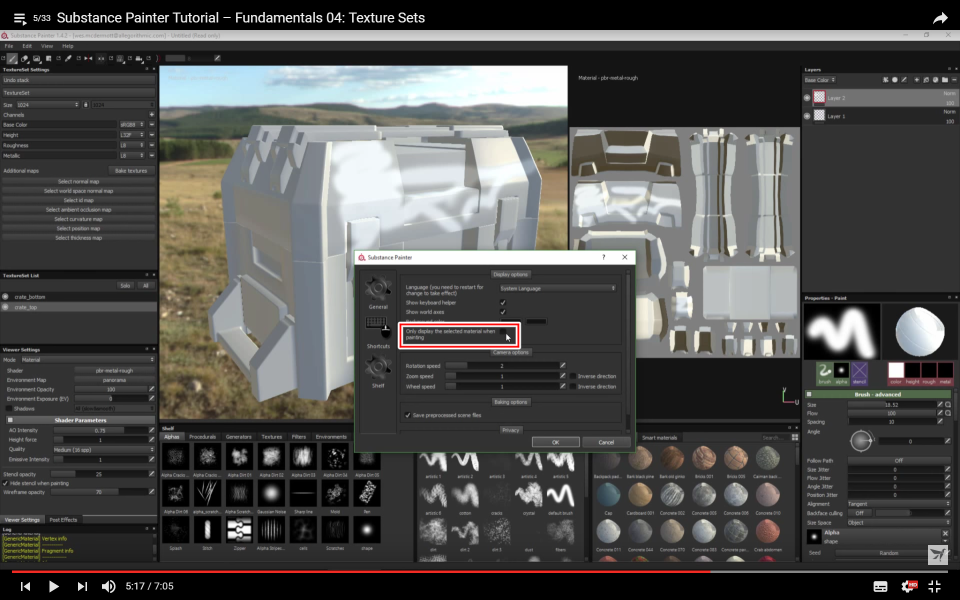Open YouTube settings gear with HD badge
The height and width of the screenshot is (600, 960).
909,586
